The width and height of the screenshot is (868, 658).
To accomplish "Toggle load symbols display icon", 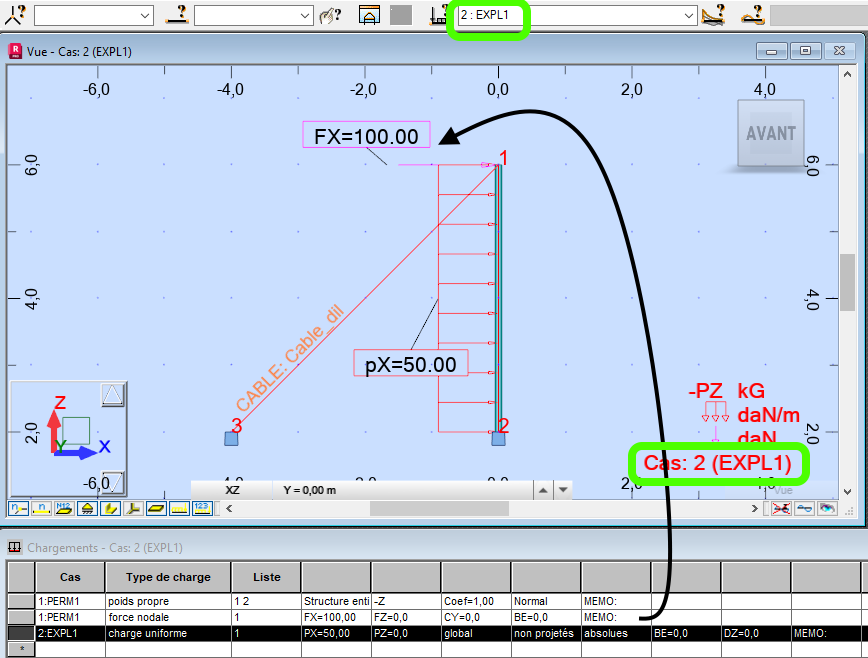I will pos(177,509).
